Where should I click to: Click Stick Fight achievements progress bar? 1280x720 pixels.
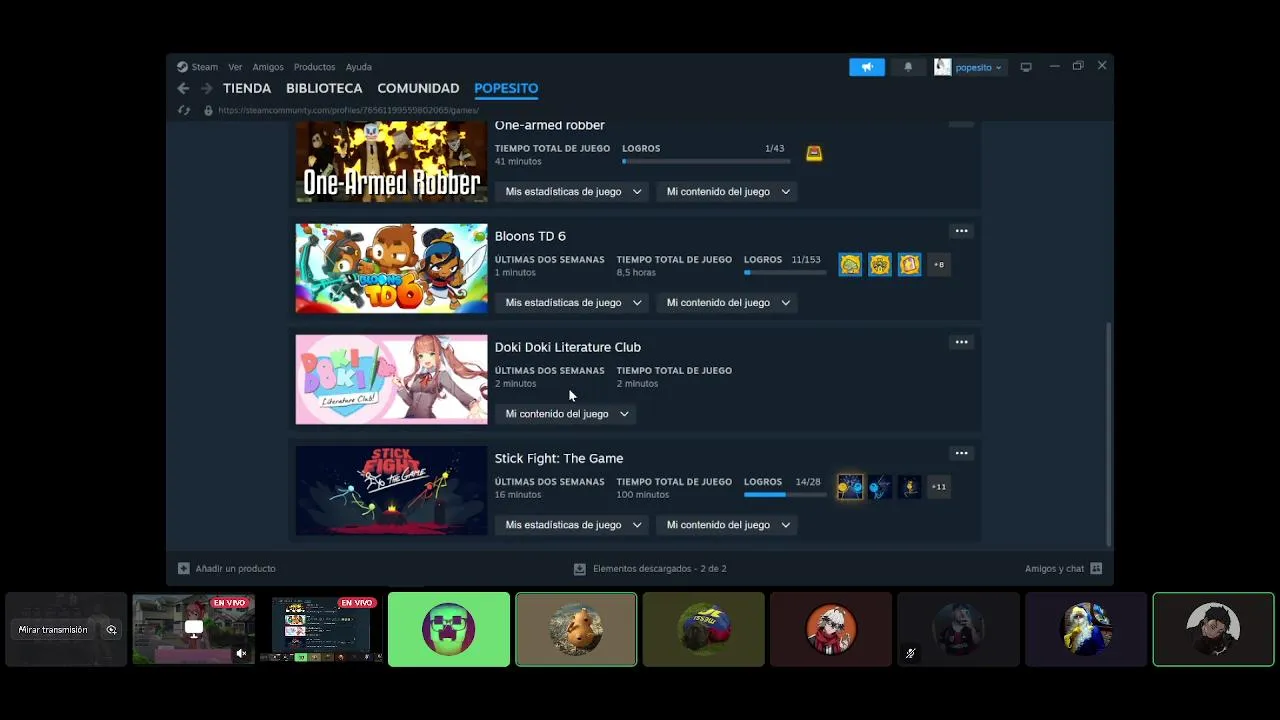[x=785, y=494]
